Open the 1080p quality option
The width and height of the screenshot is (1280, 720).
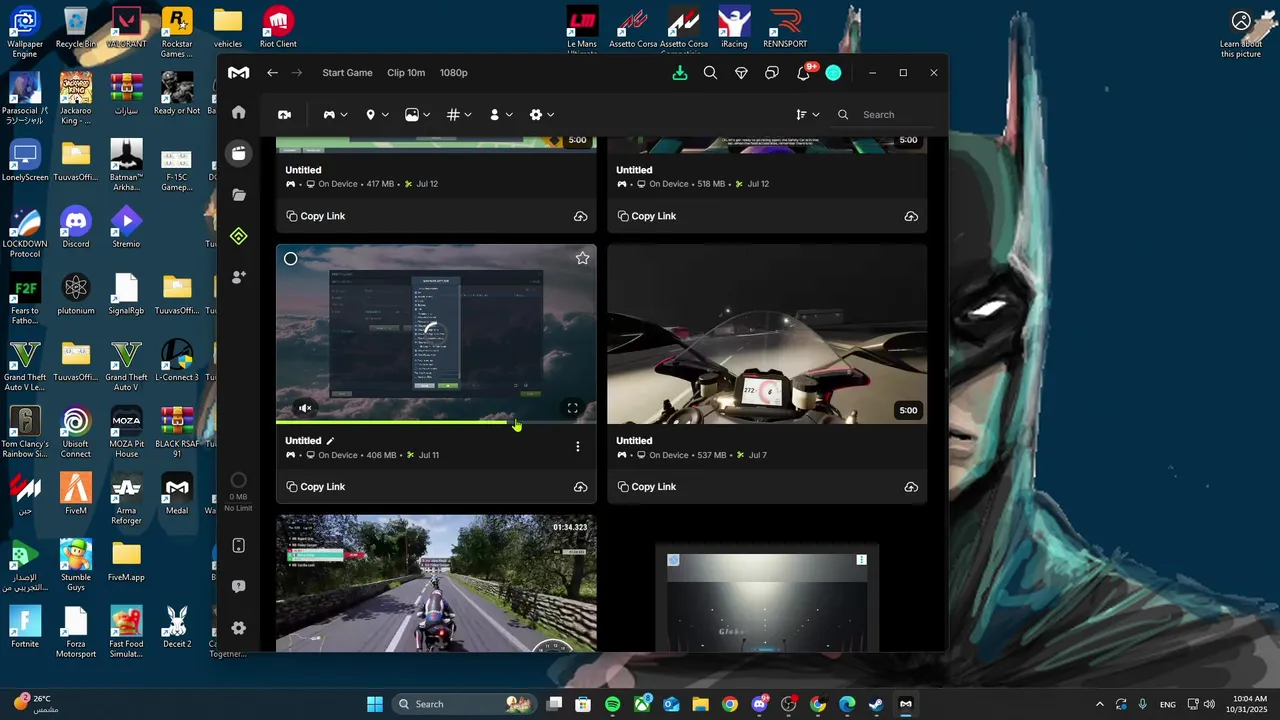(454, 73)
